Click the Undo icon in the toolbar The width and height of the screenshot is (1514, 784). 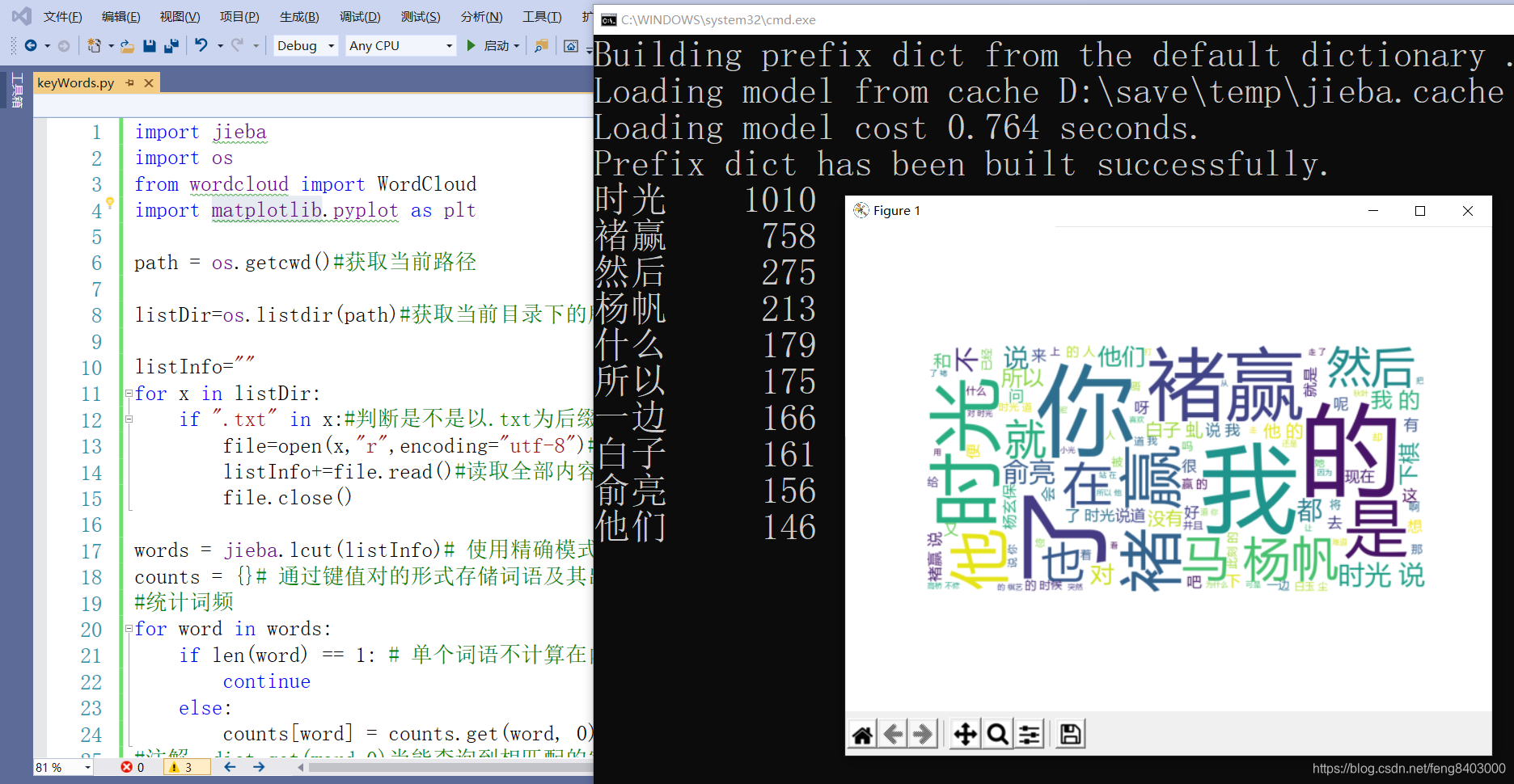click(x=201, y=46)
